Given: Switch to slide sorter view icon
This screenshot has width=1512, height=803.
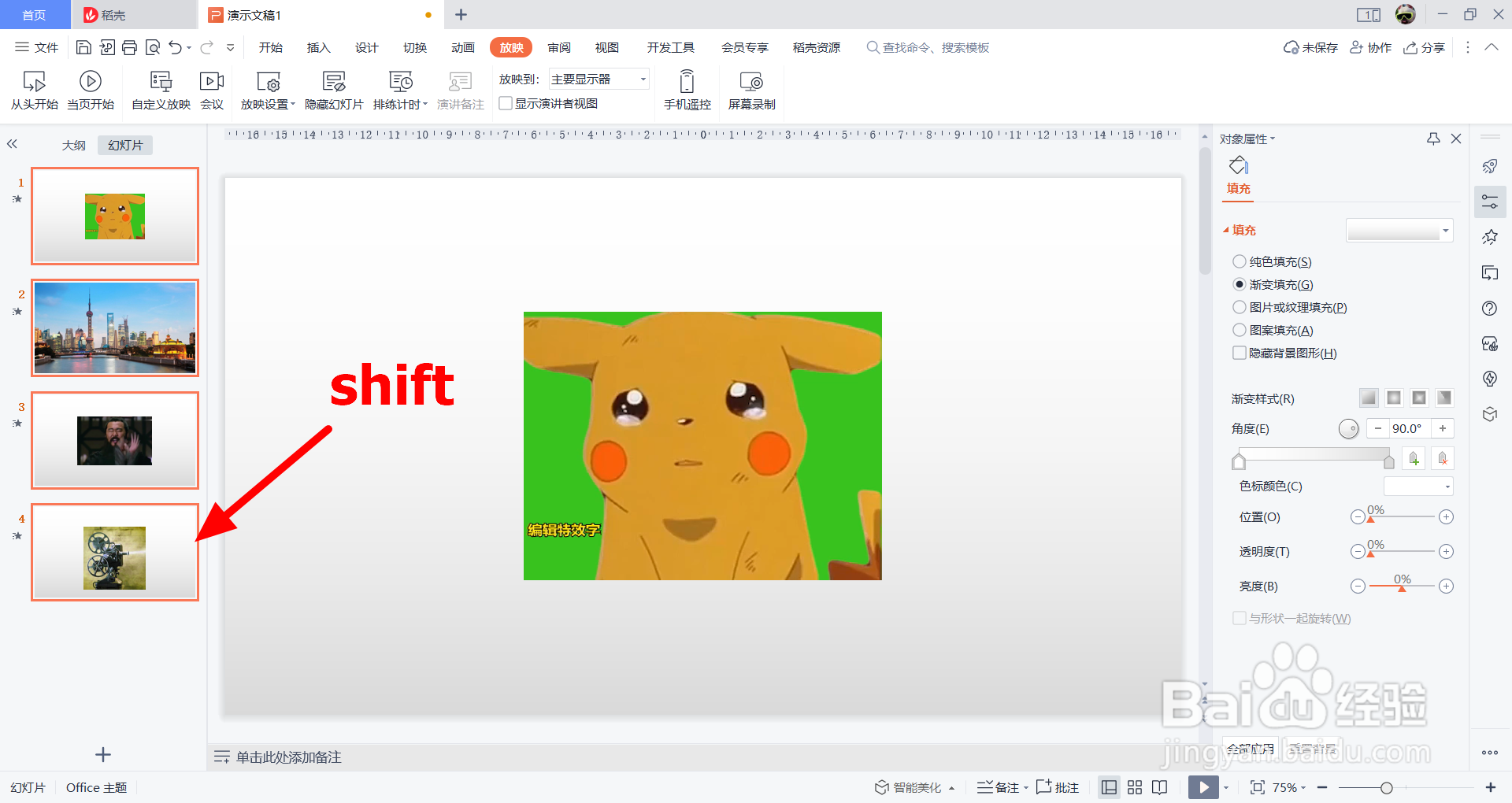Looking at the screenshot, I should 1135,787.
